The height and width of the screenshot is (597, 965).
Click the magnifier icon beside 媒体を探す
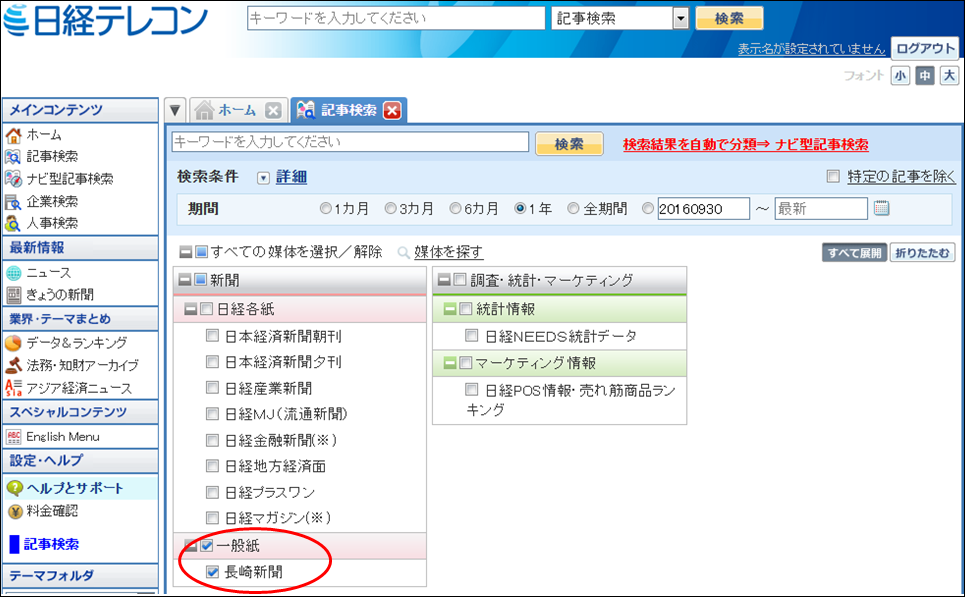pos(403,252)
